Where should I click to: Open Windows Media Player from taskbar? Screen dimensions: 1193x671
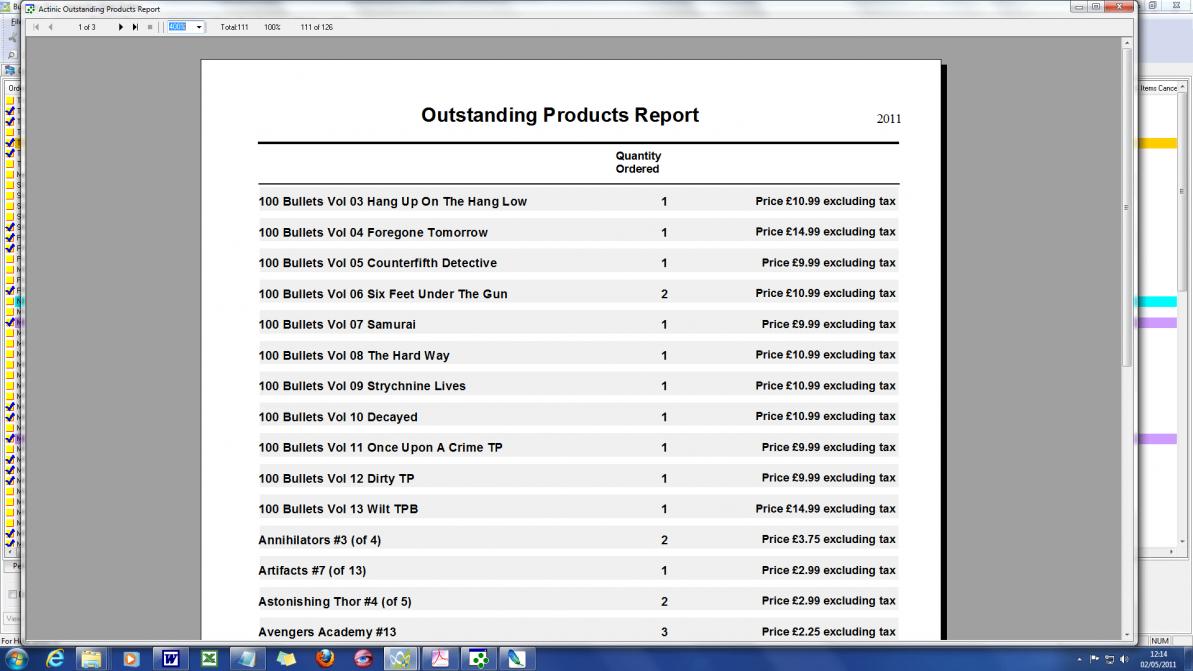tap(131, 659)
